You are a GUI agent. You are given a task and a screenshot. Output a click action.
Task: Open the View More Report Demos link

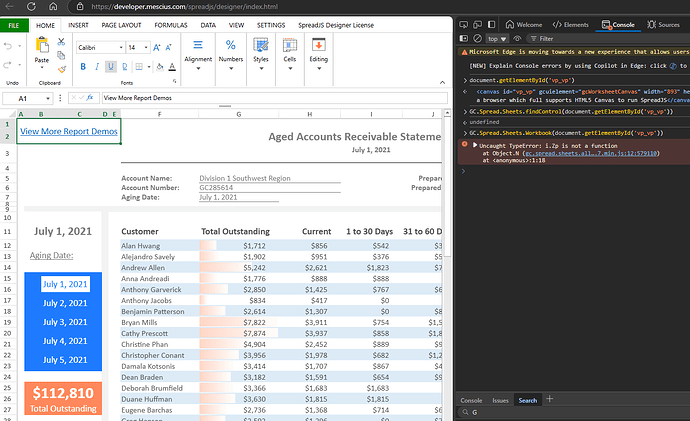click(69, 131)
